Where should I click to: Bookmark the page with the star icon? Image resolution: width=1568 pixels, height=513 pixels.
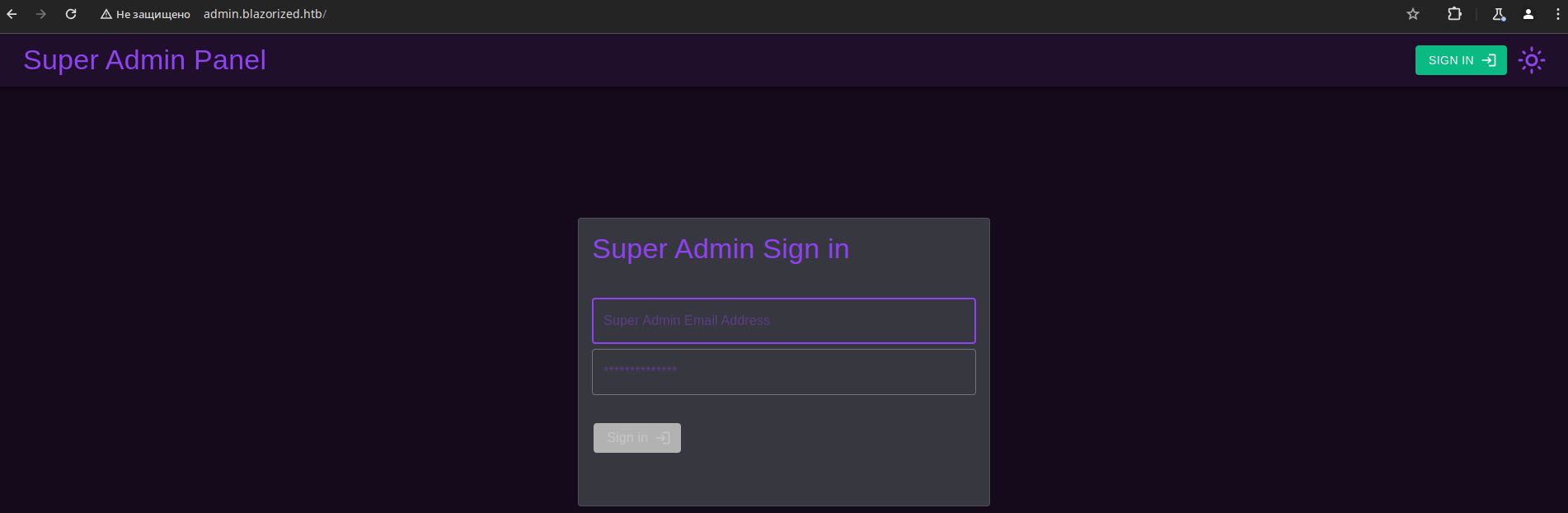[1413, 14]
